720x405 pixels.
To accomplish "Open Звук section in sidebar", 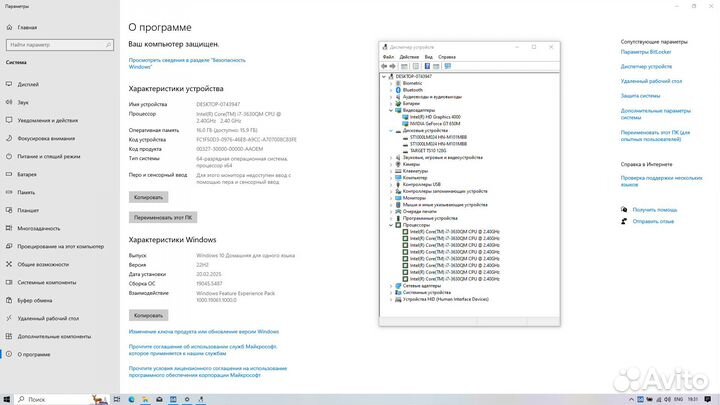I will (x=23, y=102).
